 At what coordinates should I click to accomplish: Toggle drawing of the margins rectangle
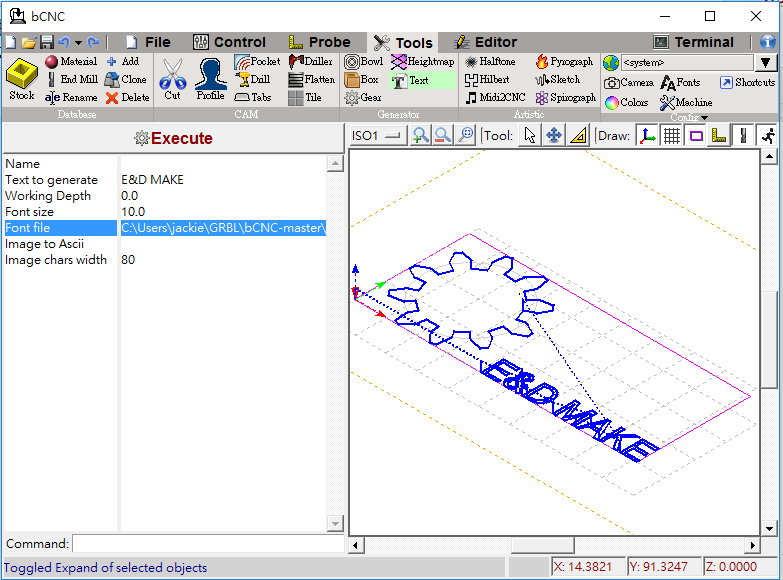click(x=696, y=136)
